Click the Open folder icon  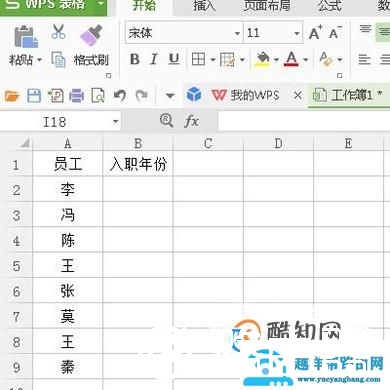[x=12, y=96]
